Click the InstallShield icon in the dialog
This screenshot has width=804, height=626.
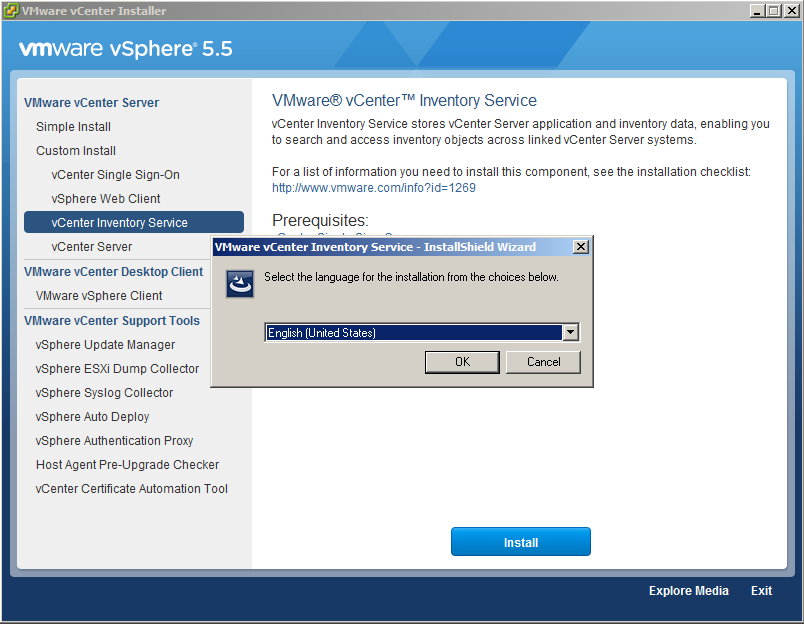pos(240,284)
